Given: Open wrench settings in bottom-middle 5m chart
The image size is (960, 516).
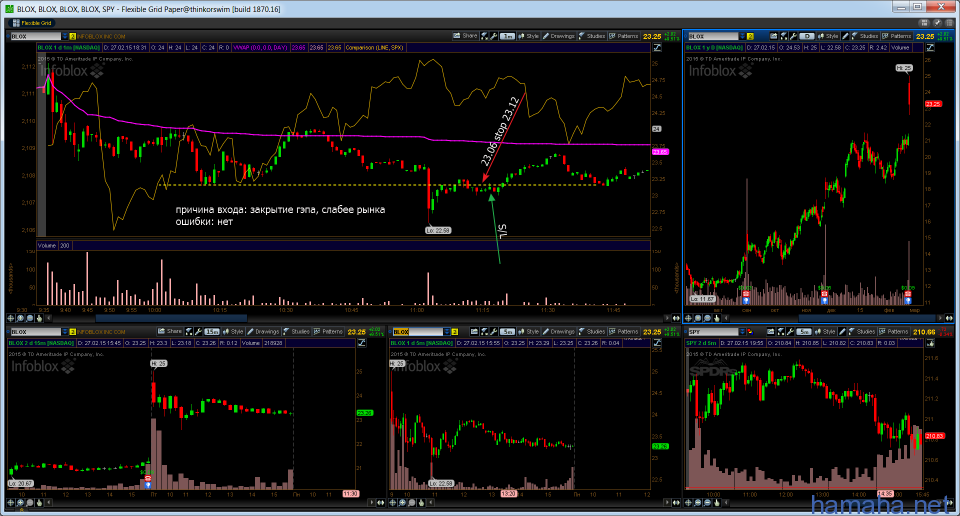Looking at the screenshot, I should coord(493,332).
